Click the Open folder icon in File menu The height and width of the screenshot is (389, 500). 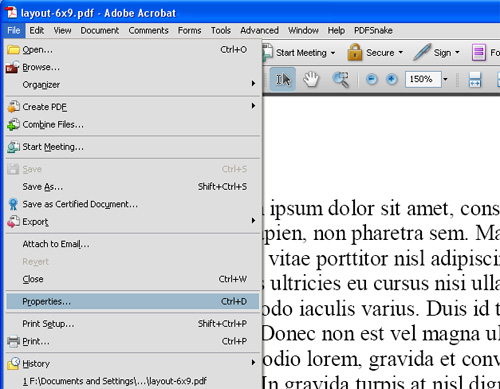13,50
